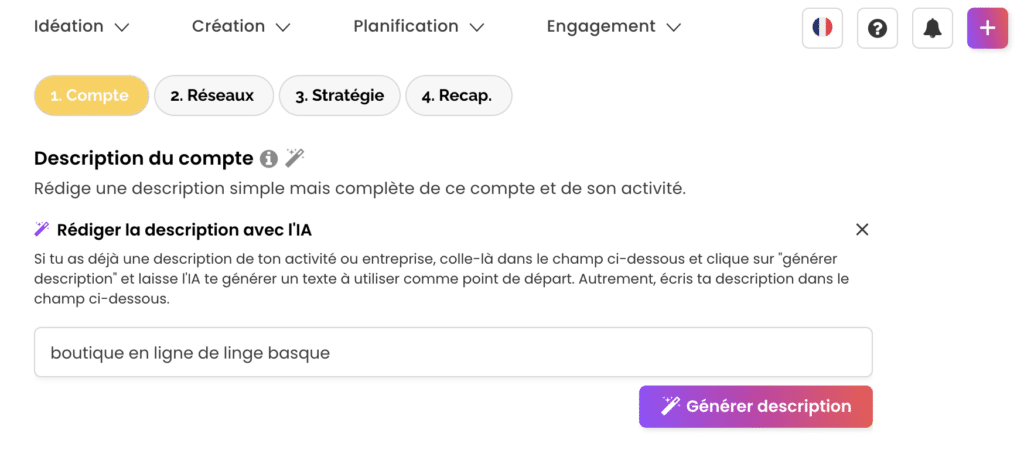Go to the 3. Stratégie step

pos(339,96)
